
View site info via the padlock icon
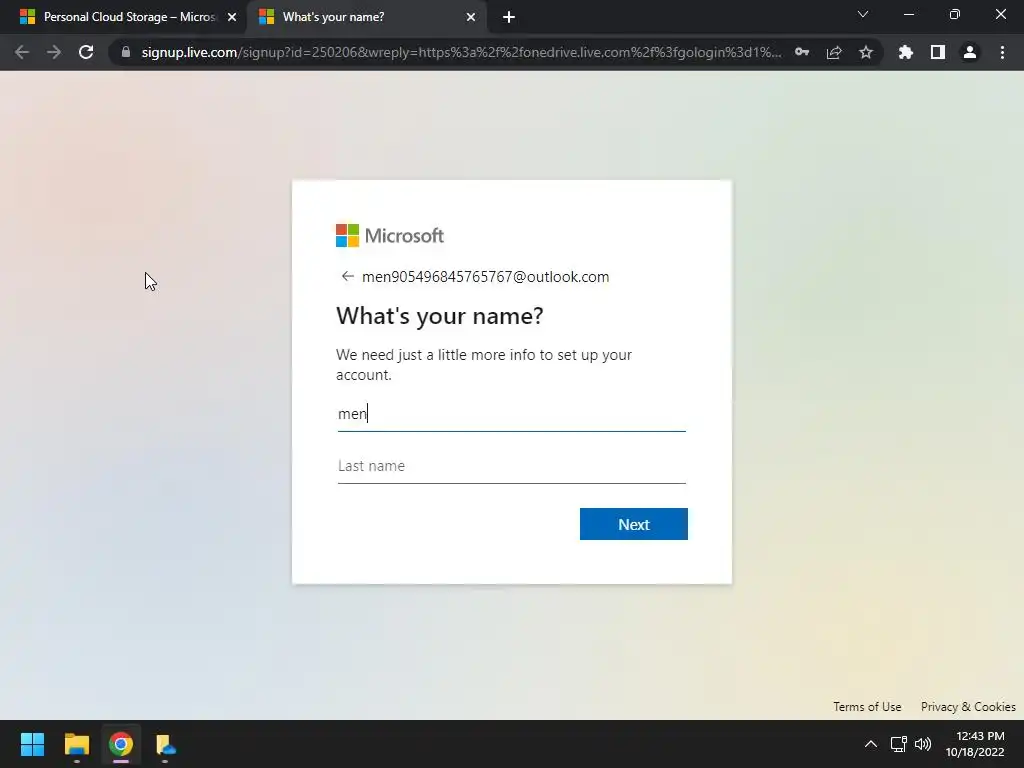(126, 52)
